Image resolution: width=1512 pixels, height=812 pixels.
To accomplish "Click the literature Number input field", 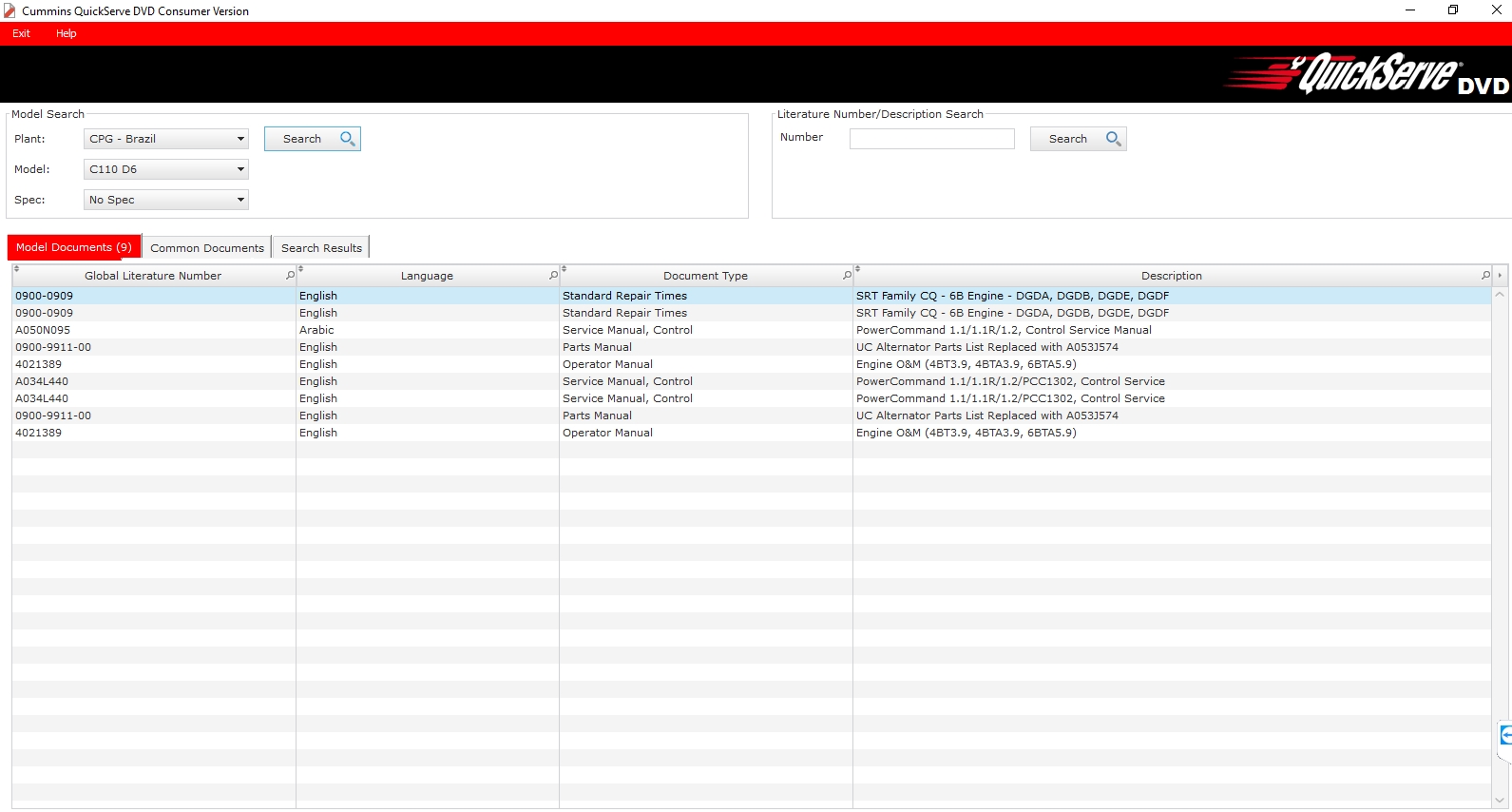I will click(931, 139).
